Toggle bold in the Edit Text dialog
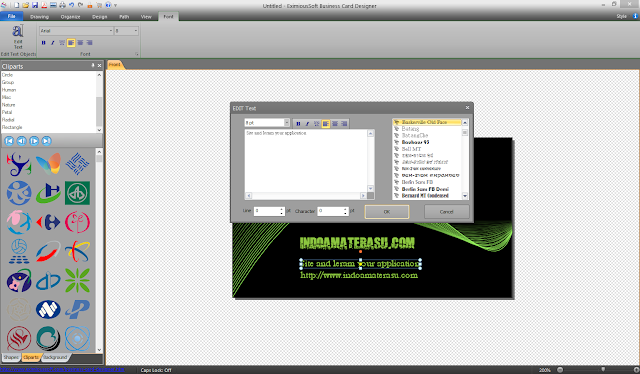640x374 pixels. pyautogui.click(x=298, y=124)
